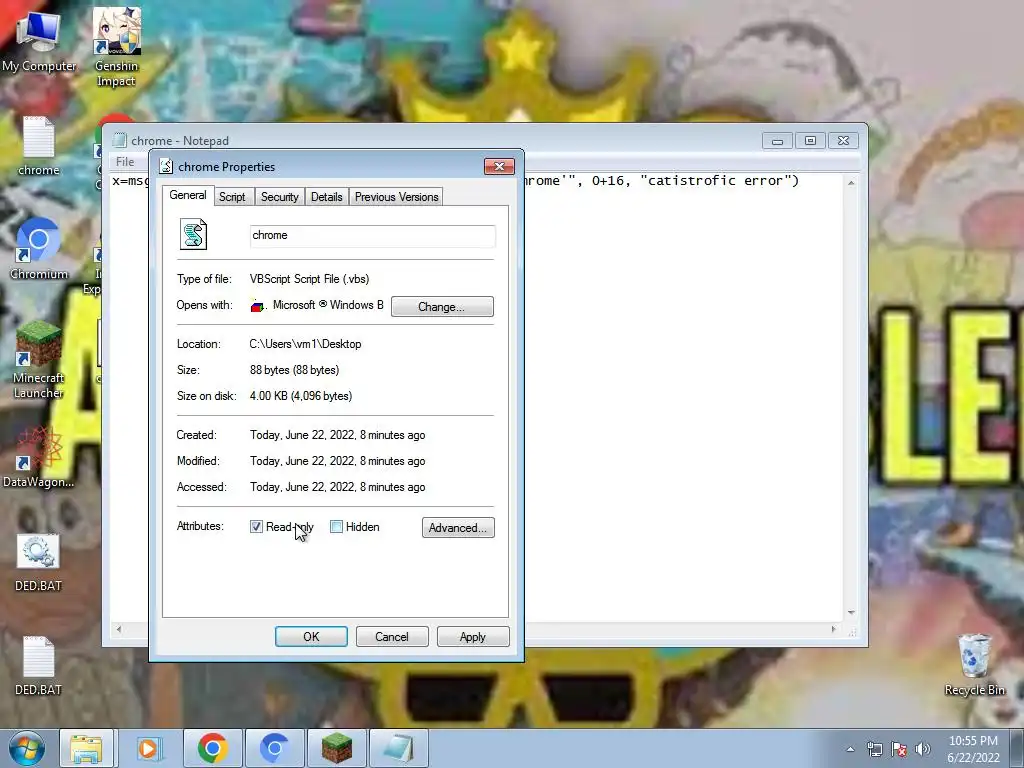The height and width of the screenshot is (768, 1024).
Task: Open Google Chrome from the taskbar
Action: (x=212, y=748)
